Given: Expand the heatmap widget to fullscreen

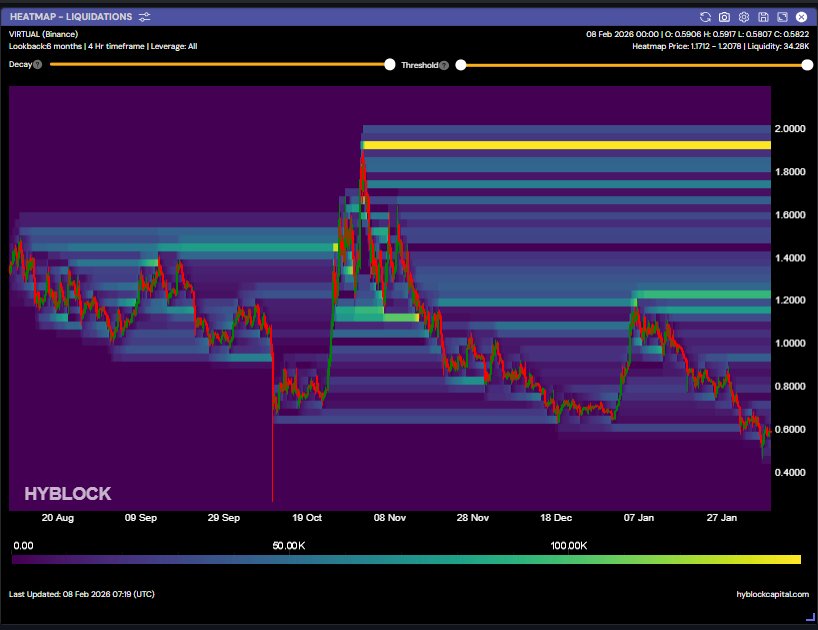Looking at the screenshot, I should coord(782,17).
